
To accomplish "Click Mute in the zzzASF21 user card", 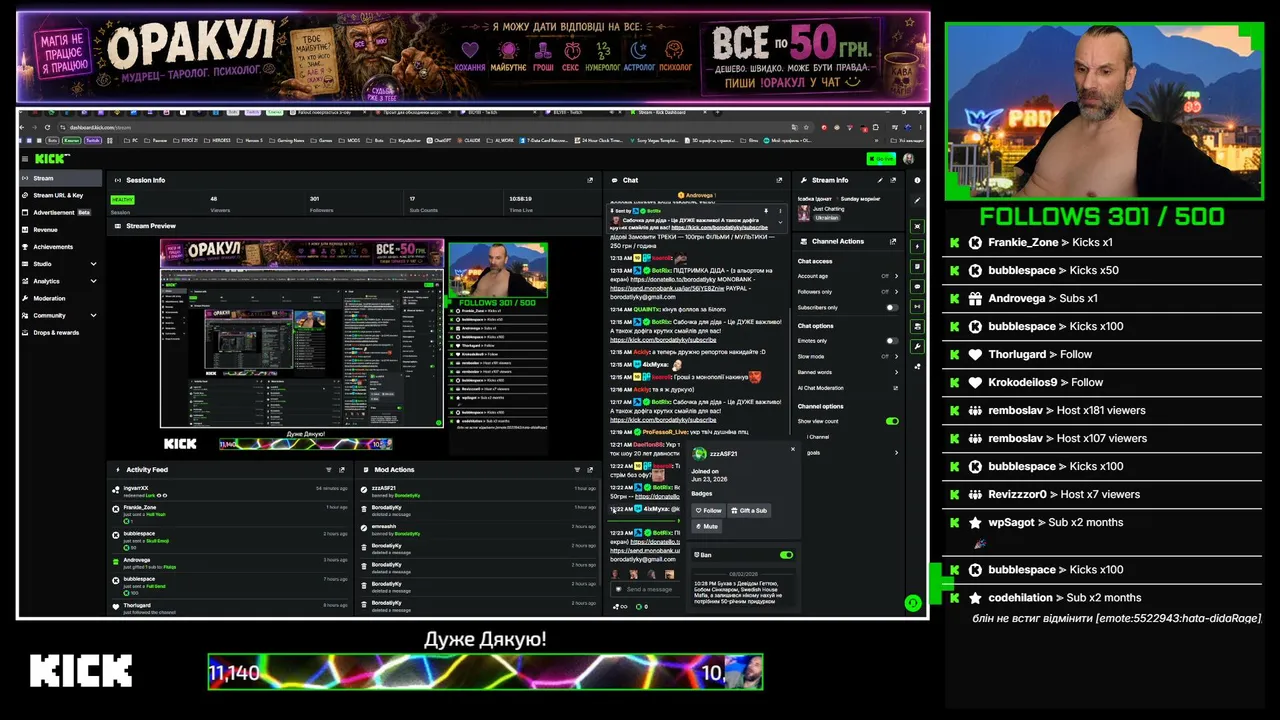I will click(706, 526).
